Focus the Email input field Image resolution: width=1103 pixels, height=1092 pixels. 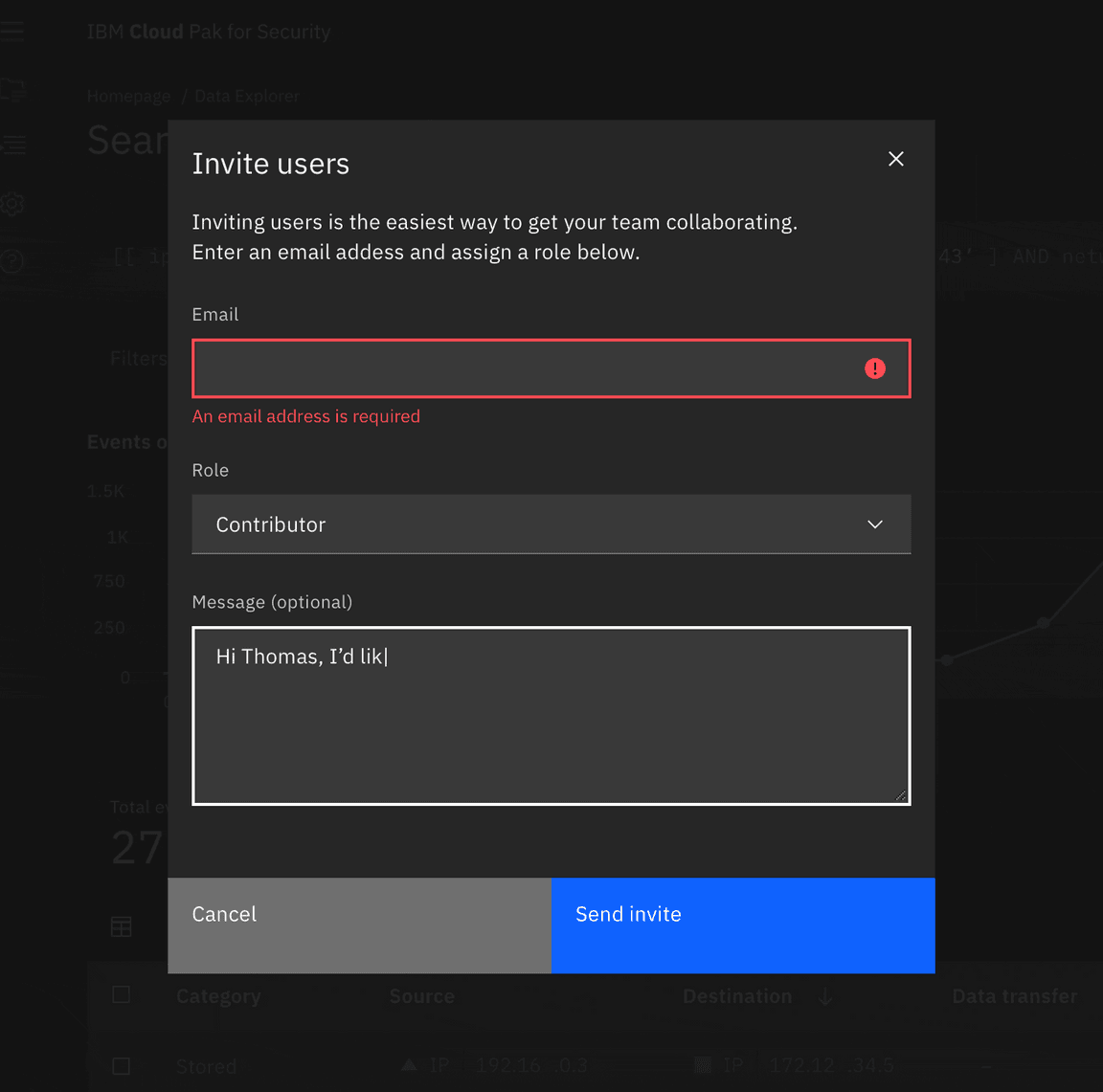click(x=527, y=368)
